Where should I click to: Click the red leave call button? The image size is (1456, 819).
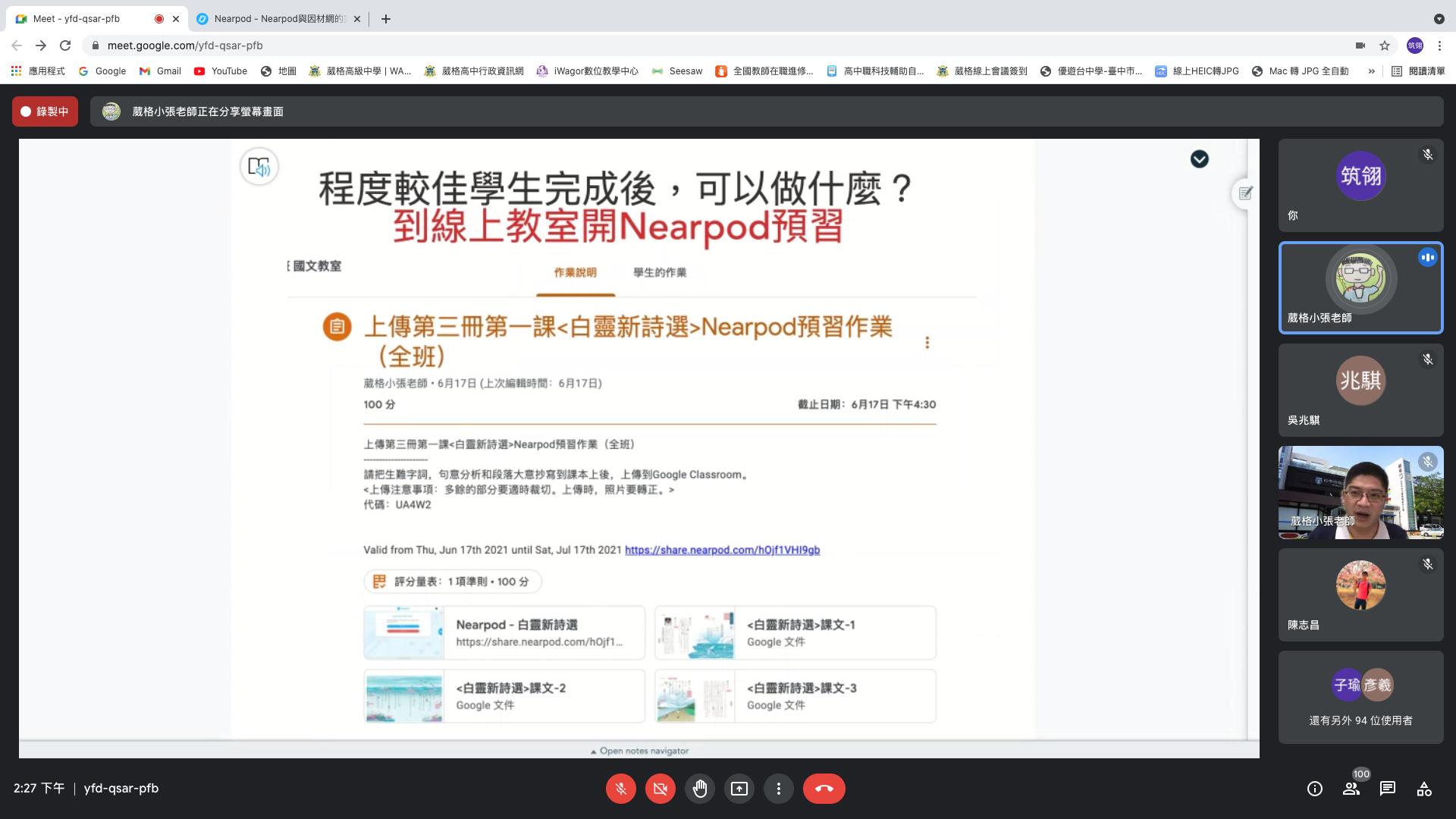[824, 789]
